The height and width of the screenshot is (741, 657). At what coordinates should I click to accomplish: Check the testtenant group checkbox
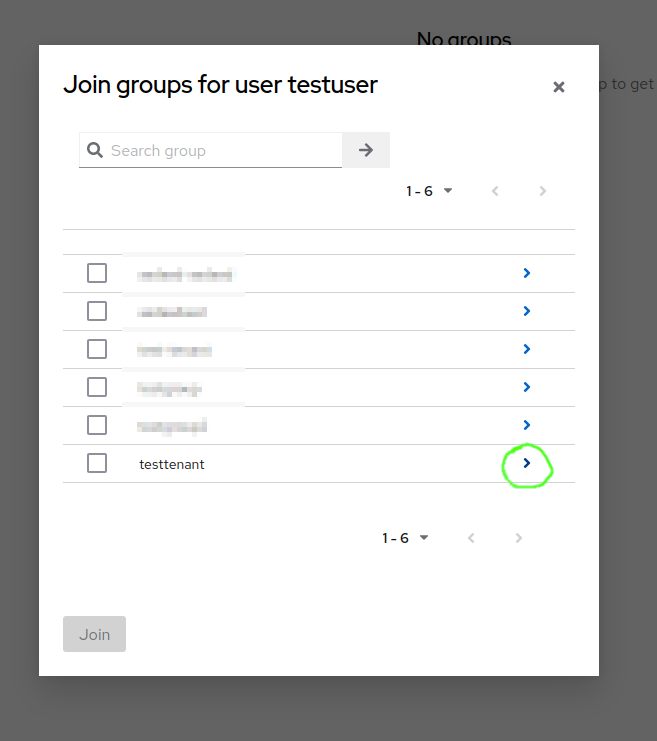pyautogui.click(x=97, y=463)
